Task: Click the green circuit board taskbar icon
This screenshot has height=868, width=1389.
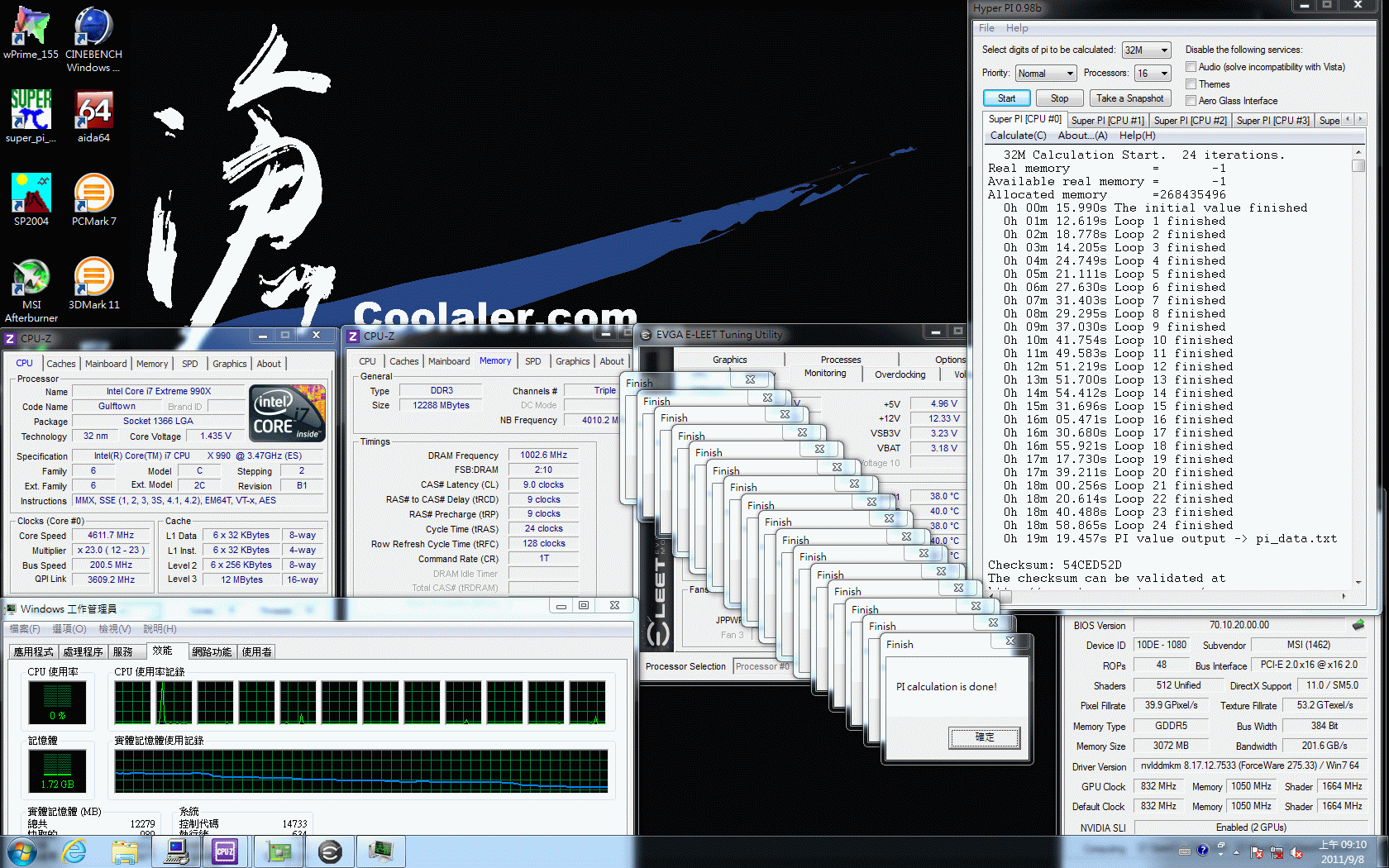Action: pyautogui.click(x=278, y=851)
